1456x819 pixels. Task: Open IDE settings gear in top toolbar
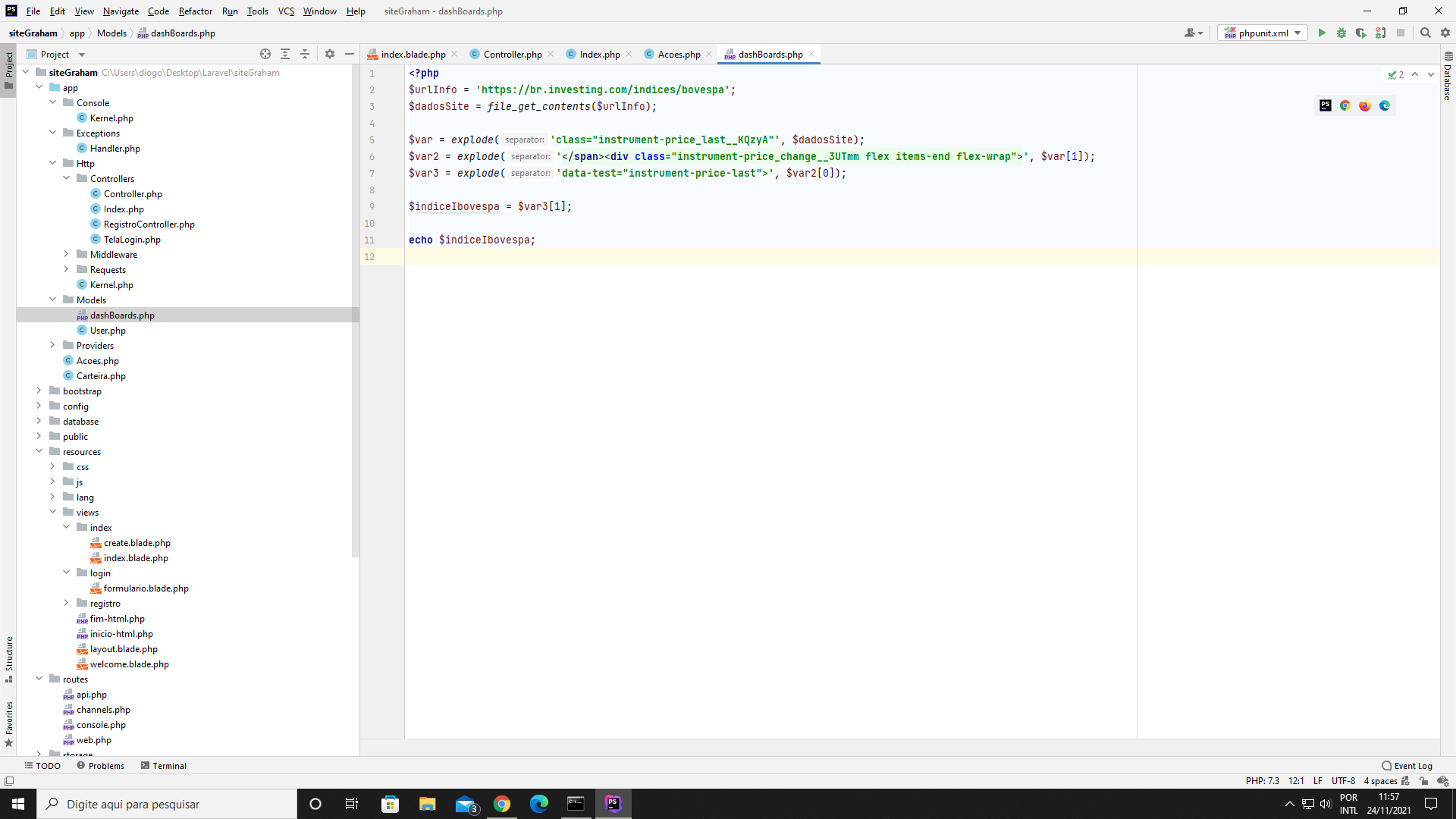[x=1445, y=33]
